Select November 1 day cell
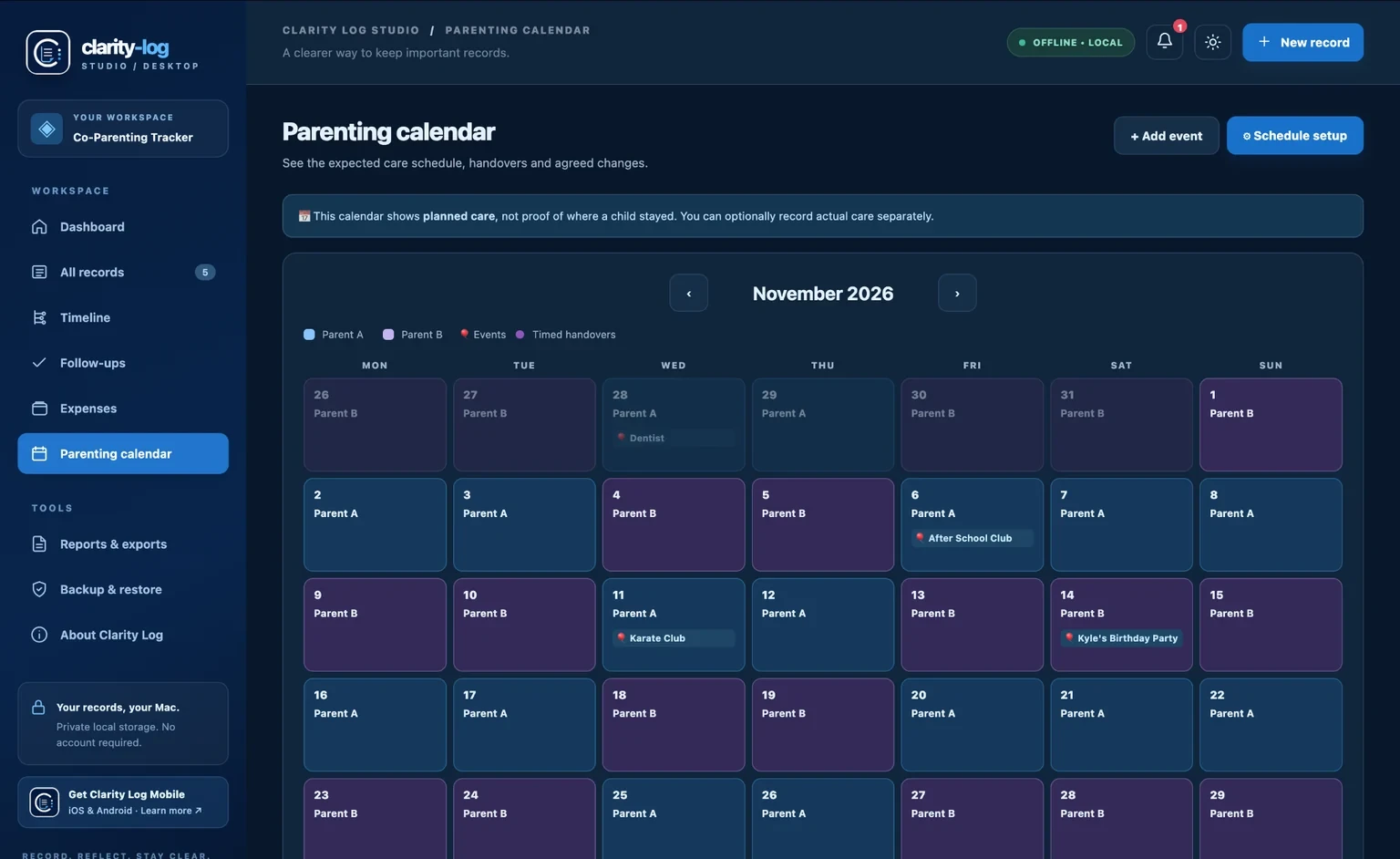1400x859 pixels. [1271, 425]
